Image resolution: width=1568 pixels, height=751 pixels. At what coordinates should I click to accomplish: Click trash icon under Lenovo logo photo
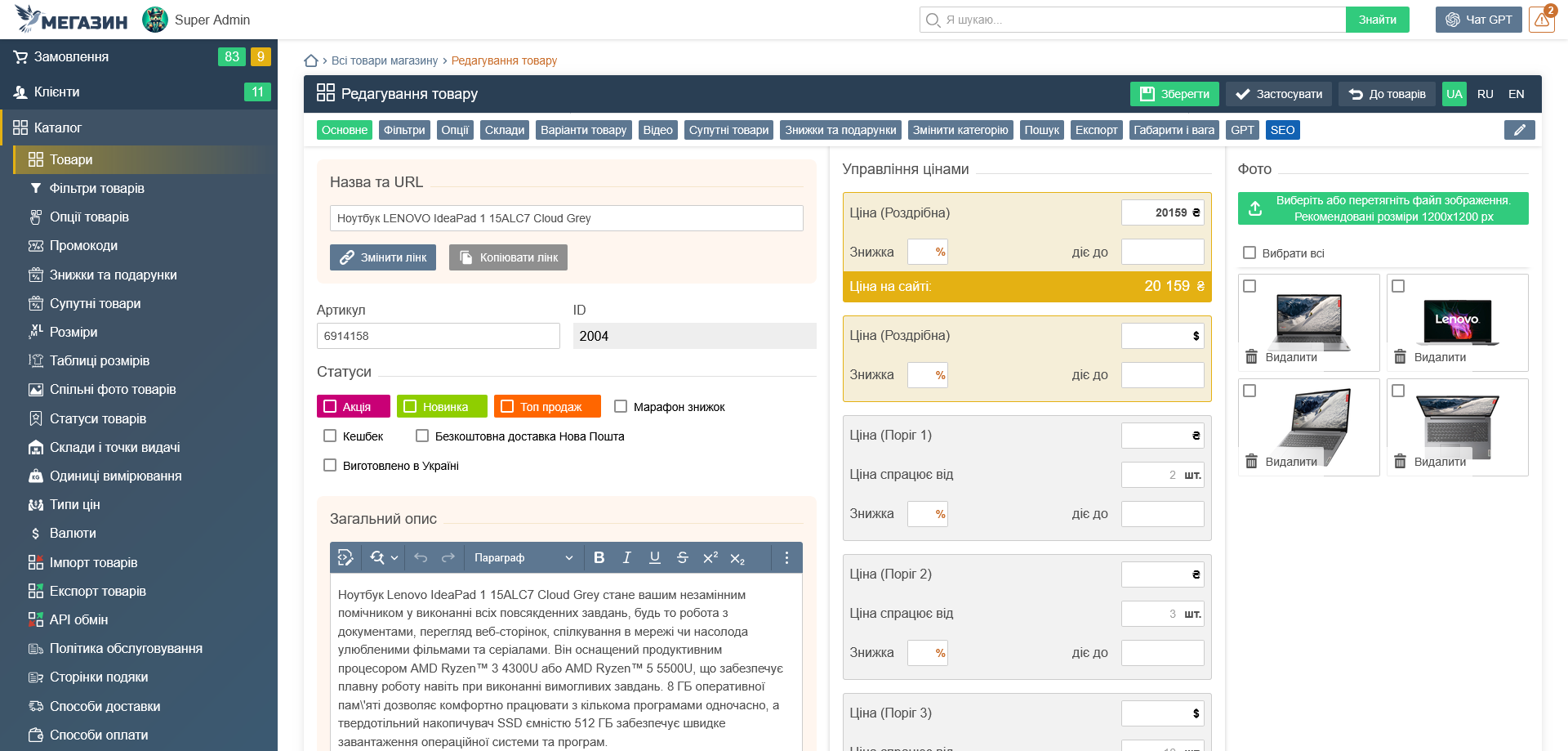coord(1400,356)
